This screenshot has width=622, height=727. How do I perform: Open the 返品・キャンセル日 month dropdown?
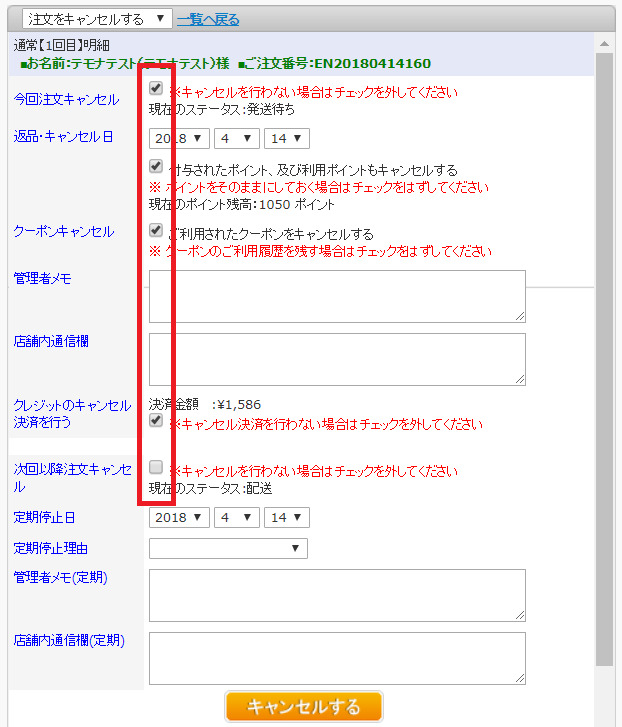236,138
